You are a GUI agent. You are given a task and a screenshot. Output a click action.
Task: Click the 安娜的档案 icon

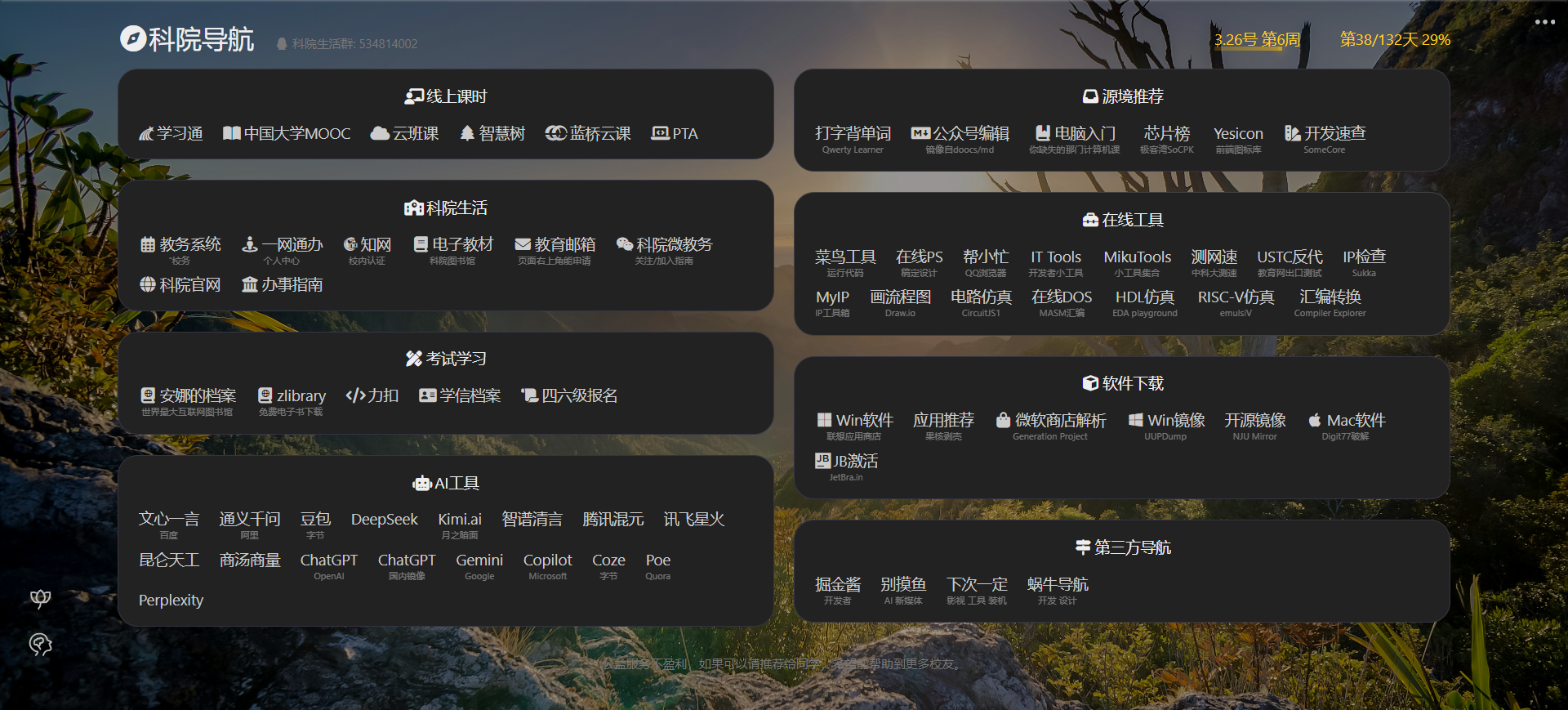pyautogui.click(x=148, y=395)
